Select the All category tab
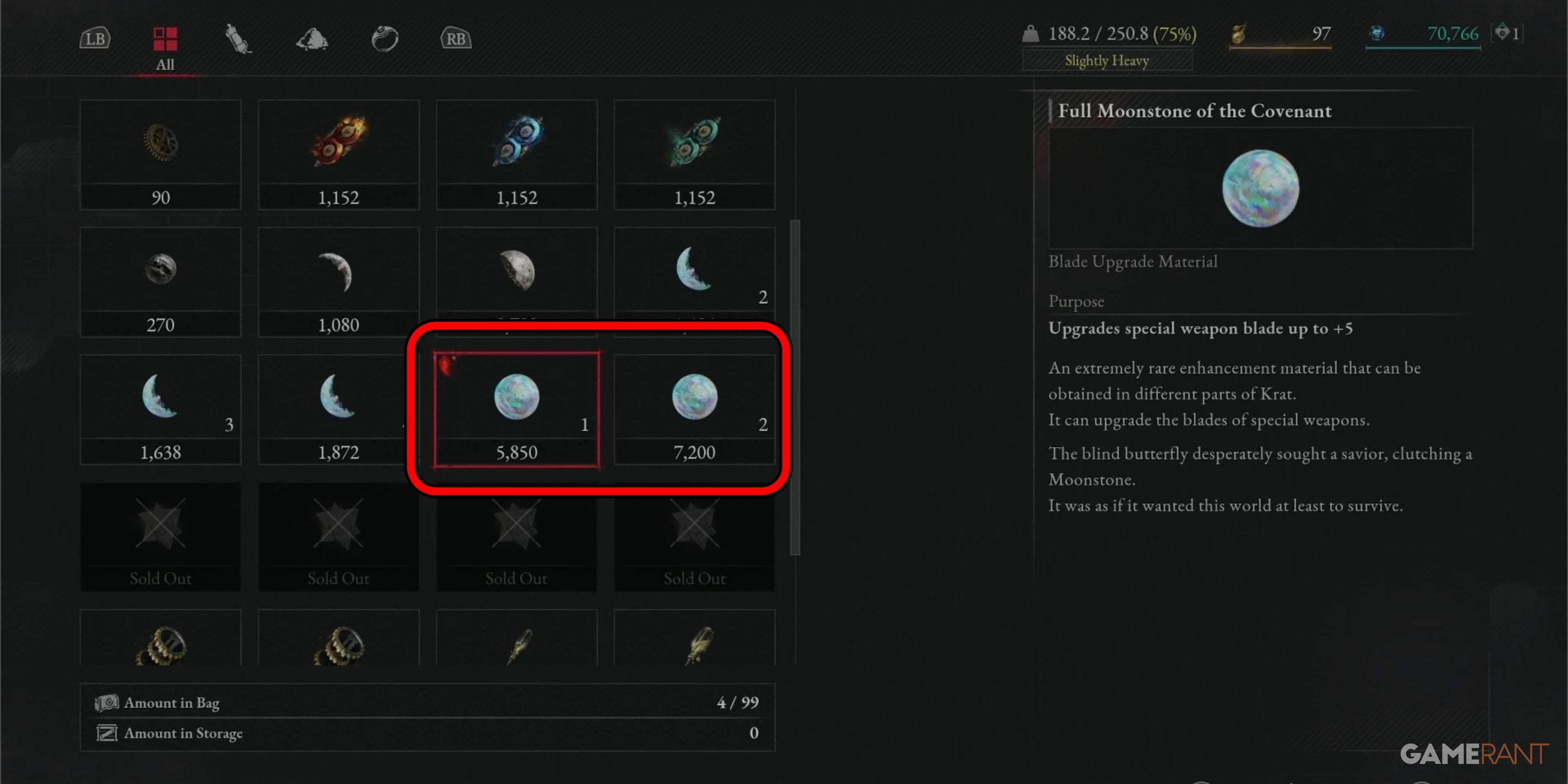The height and width of the screenshot is (784, 1568). coord(165,48)
